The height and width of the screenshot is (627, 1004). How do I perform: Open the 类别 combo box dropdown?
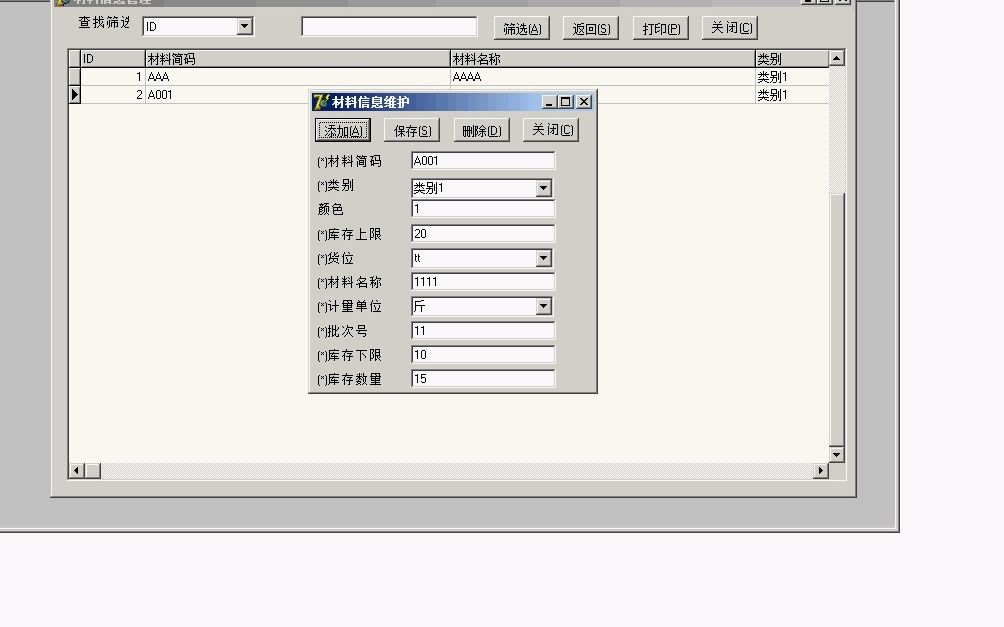(544, 187)
